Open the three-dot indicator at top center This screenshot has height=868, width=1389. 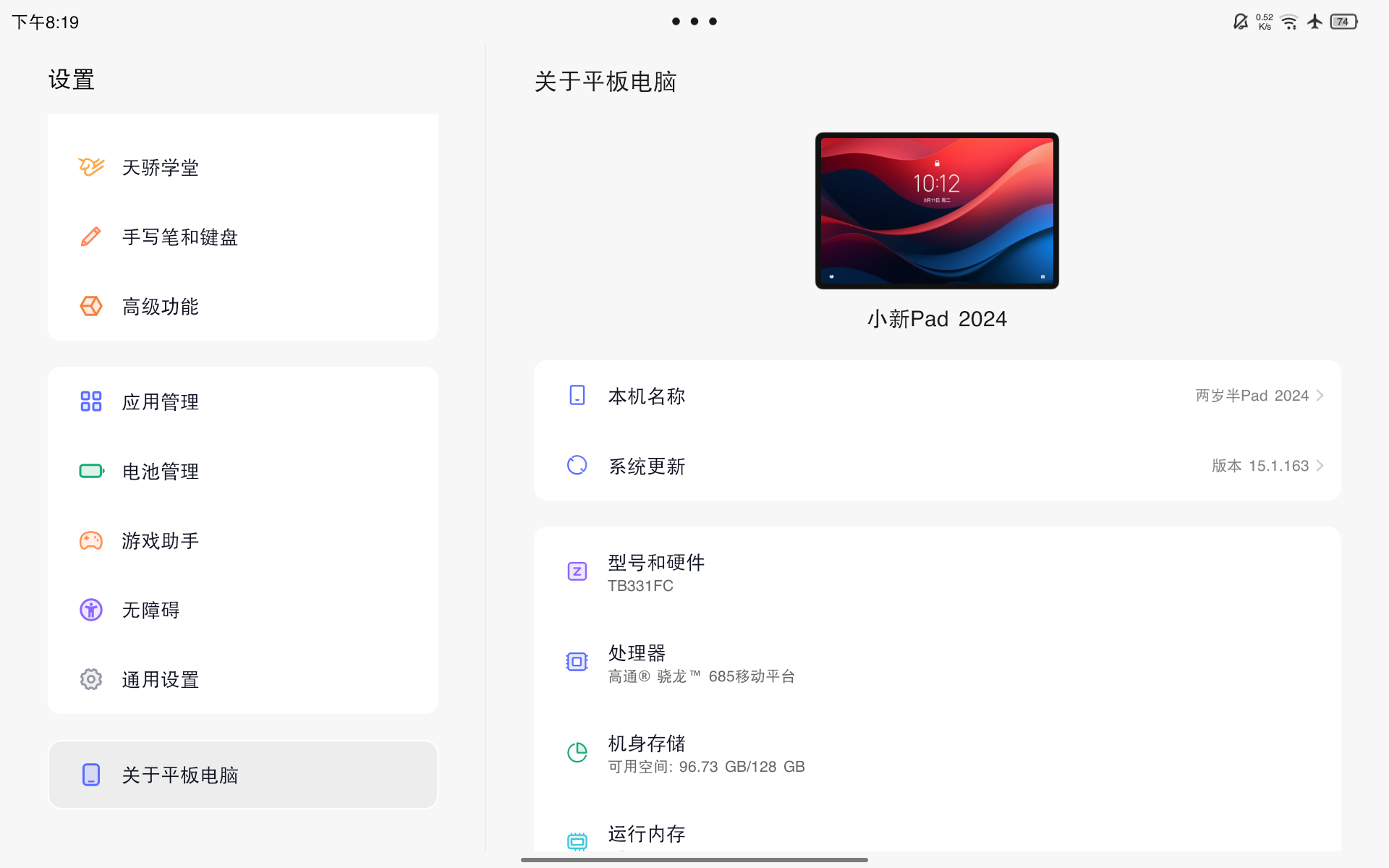pyautogui.click(x=694, y=21)
